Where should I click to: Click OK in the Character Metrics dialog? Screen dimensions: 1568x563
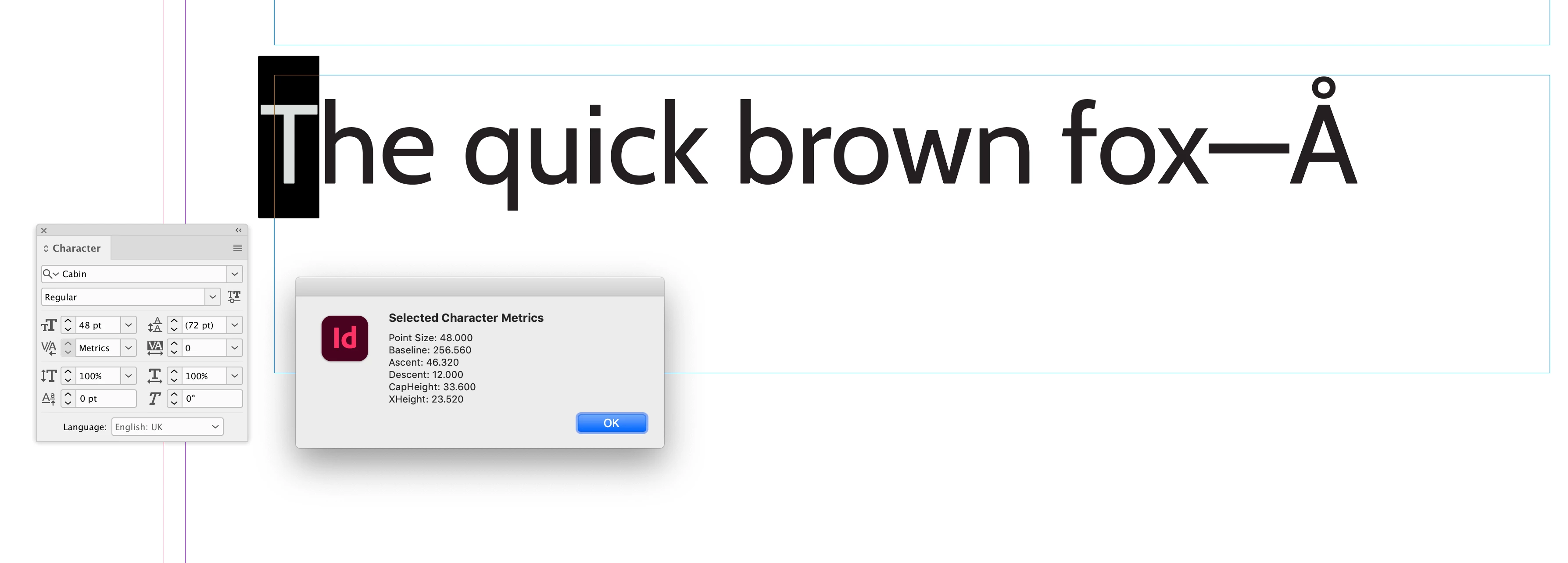(x=611, y=423)
